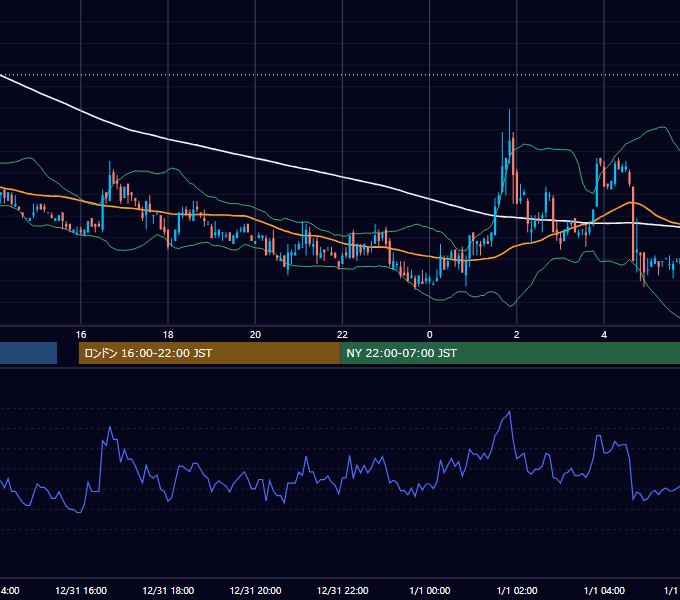Click the 12/31 22:00 time label

[x=343, y=590]
